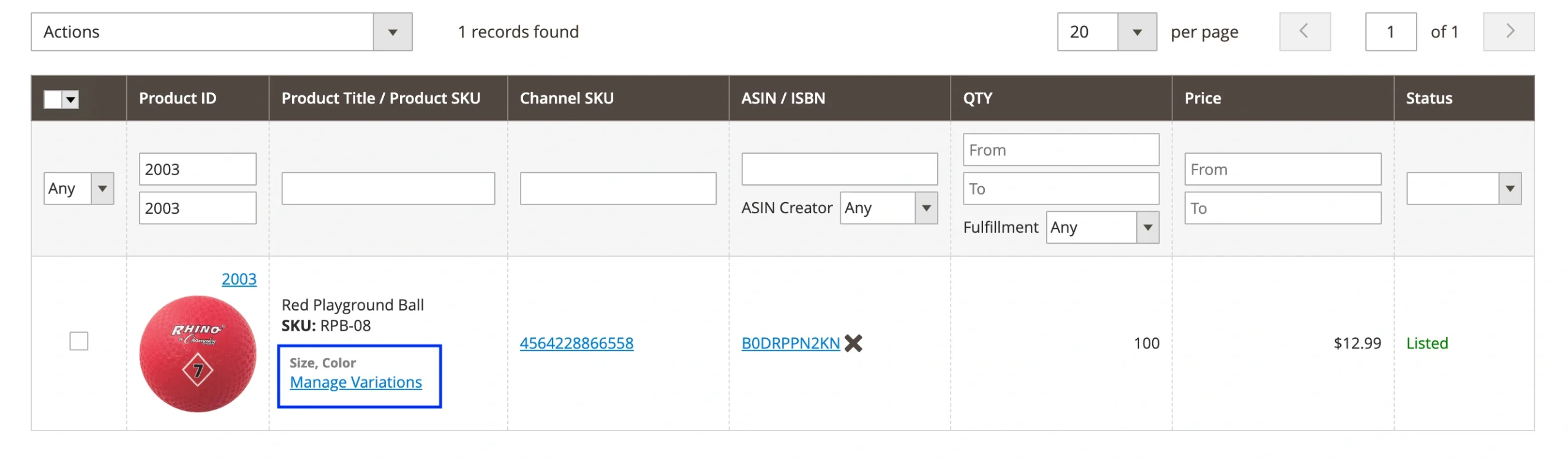Open the Channel SKU 4564228866558 link

click(x=576, y=344)
